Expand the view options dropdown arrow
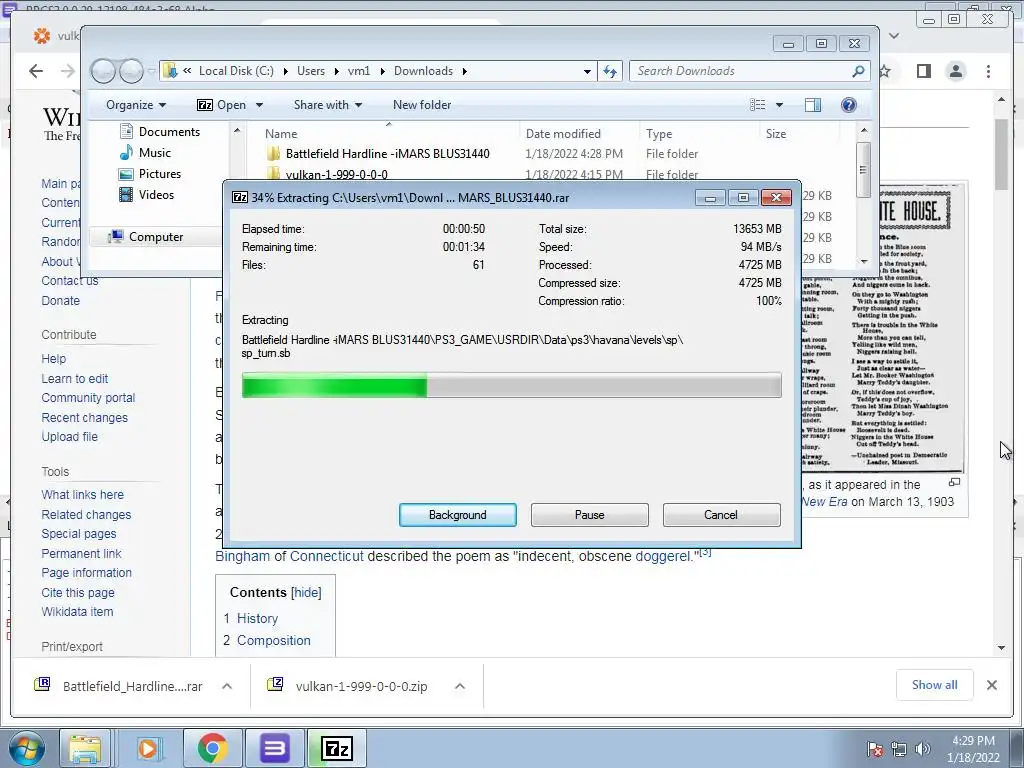 coord(779,105)
